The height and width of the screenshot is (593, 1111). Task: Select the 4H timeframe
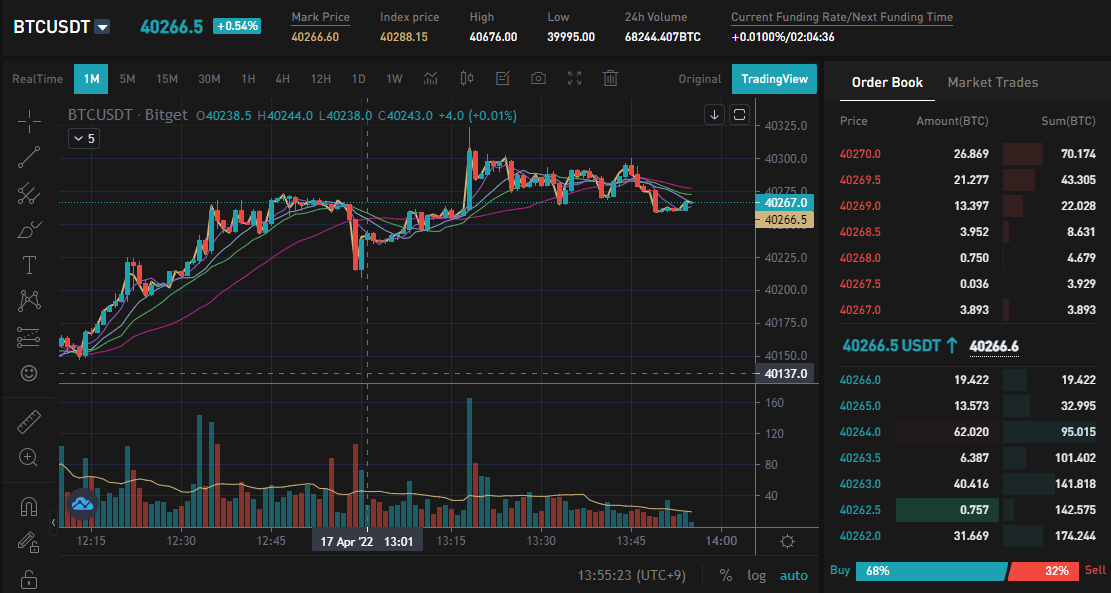point(283,79)
